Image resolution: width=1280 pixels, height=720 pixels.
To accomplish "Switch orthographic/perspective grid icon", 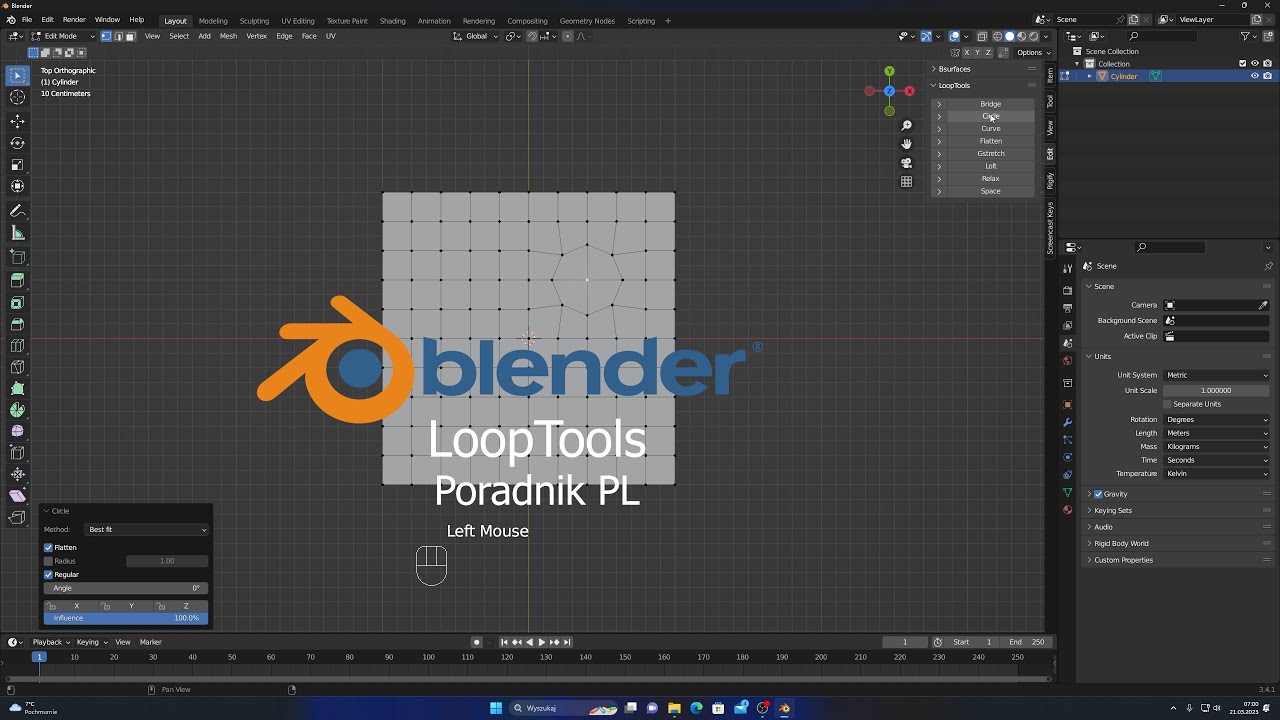I will [x=906, y=182].
